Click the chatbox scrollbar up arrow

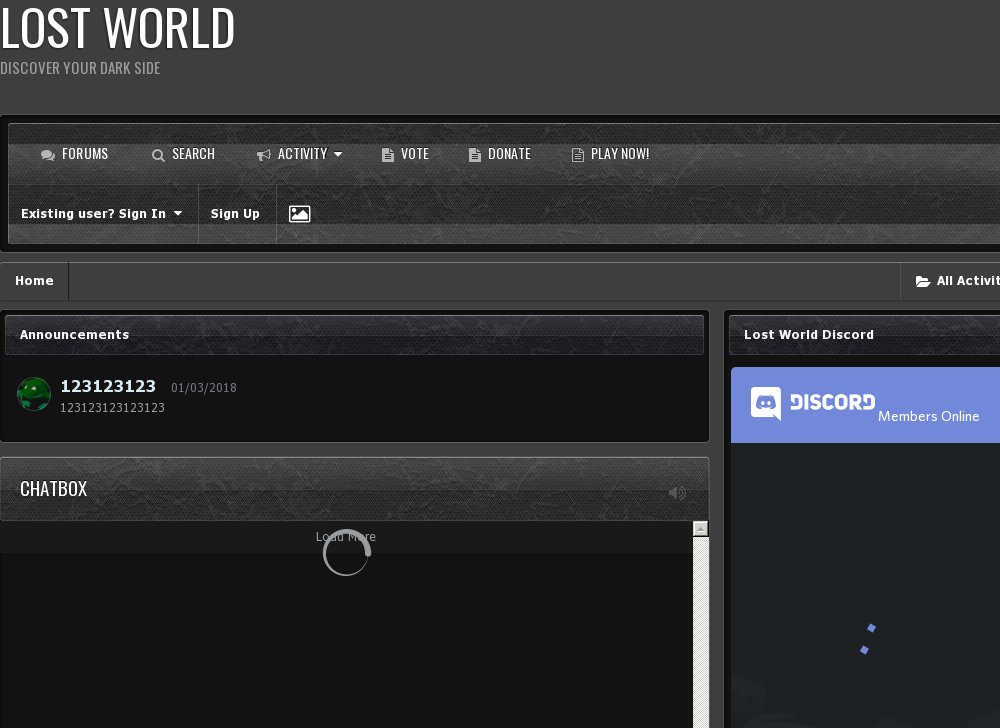click(701, 529)
